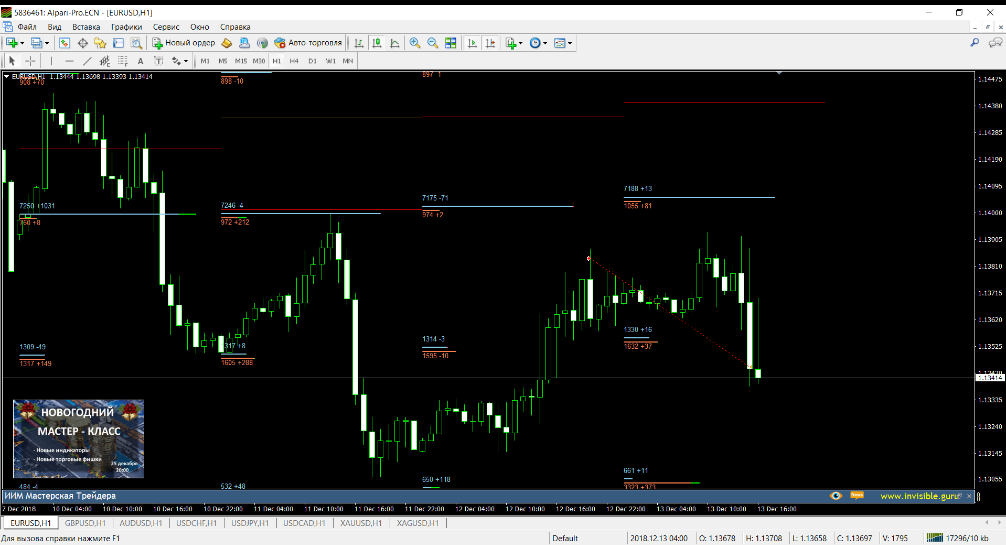
Task: Click the Новогодний Мастер-Класс banner
Action: tap(78, 439)
